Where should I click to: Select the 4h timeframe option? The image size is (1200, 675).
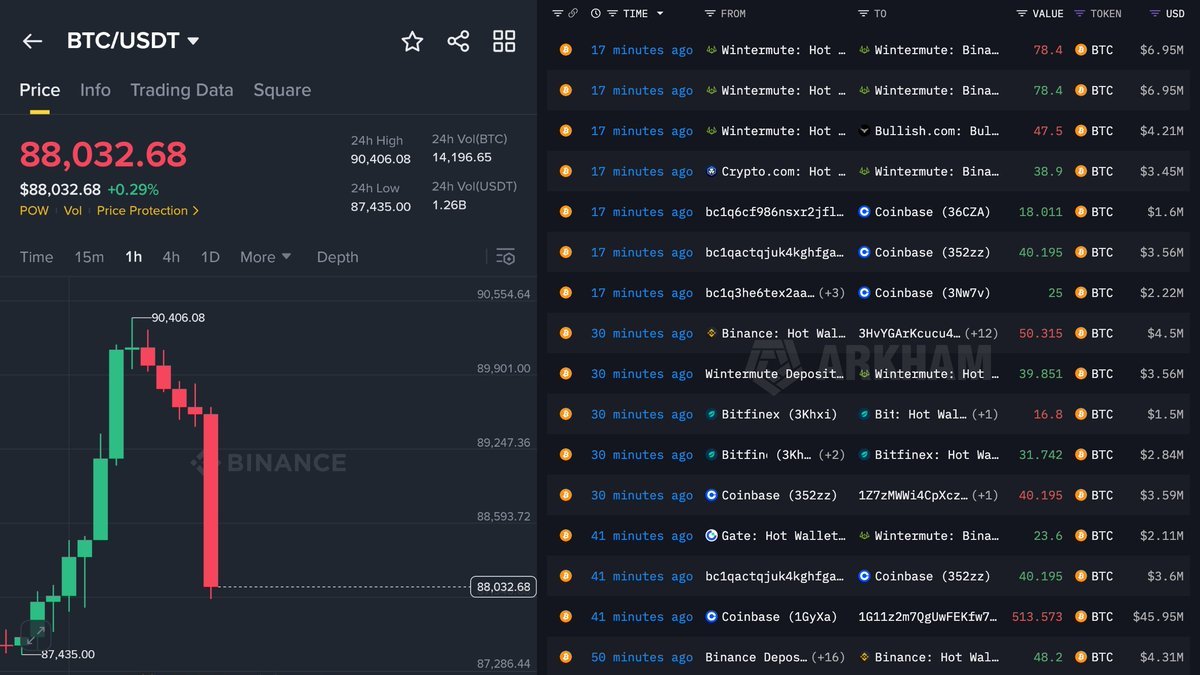coord(170,256)
